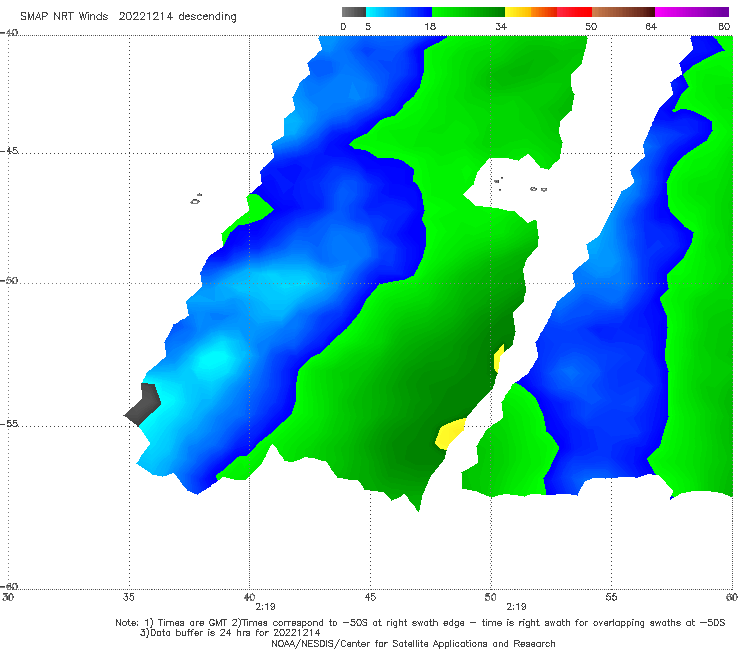Screen dimensions: 740x650
Task: Click the dark gray low-wind patch on the map
Action: click(143, 404)
